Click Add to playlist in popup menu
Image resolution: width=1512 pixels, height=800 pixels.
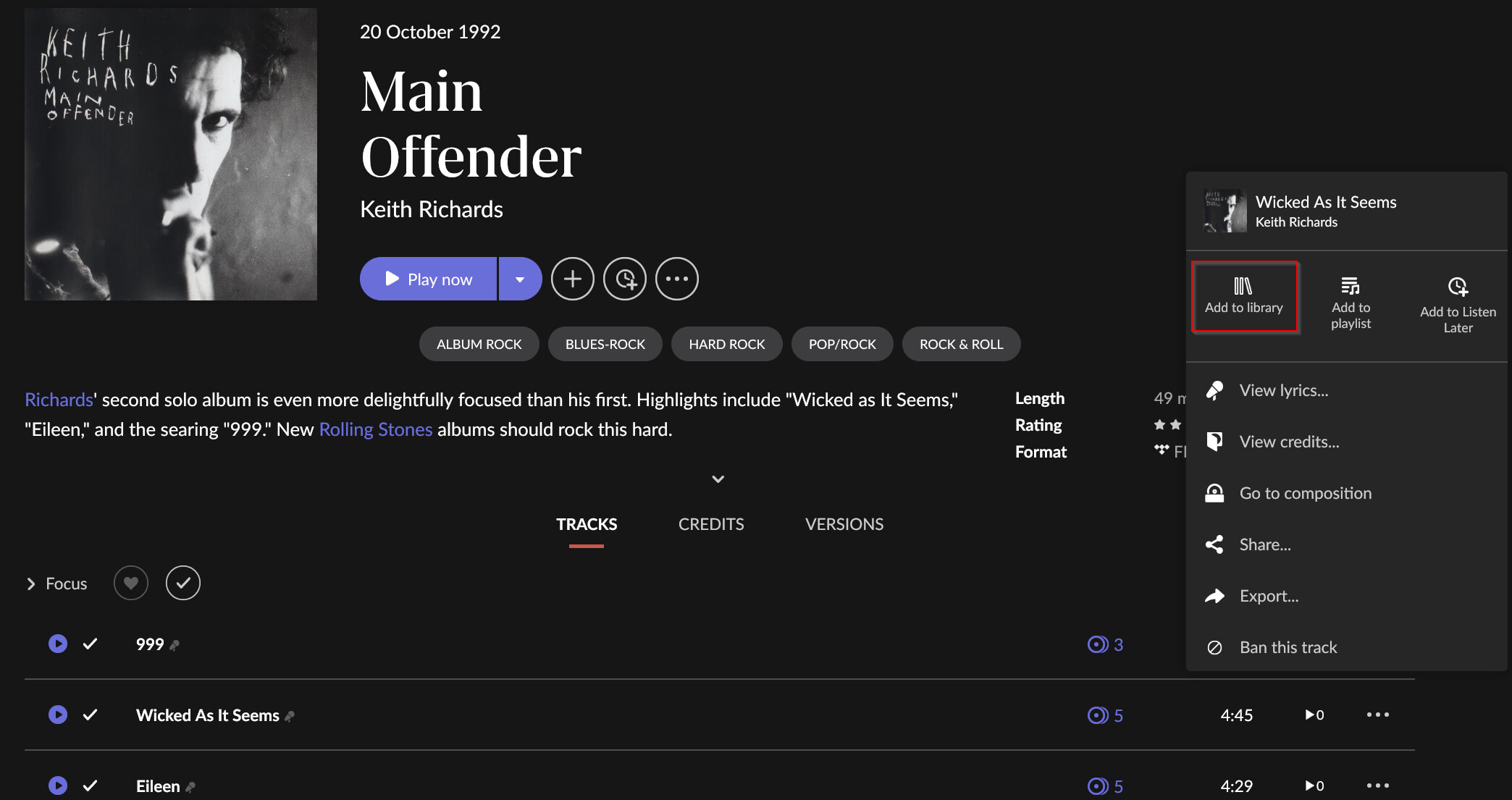point(1351,304)
